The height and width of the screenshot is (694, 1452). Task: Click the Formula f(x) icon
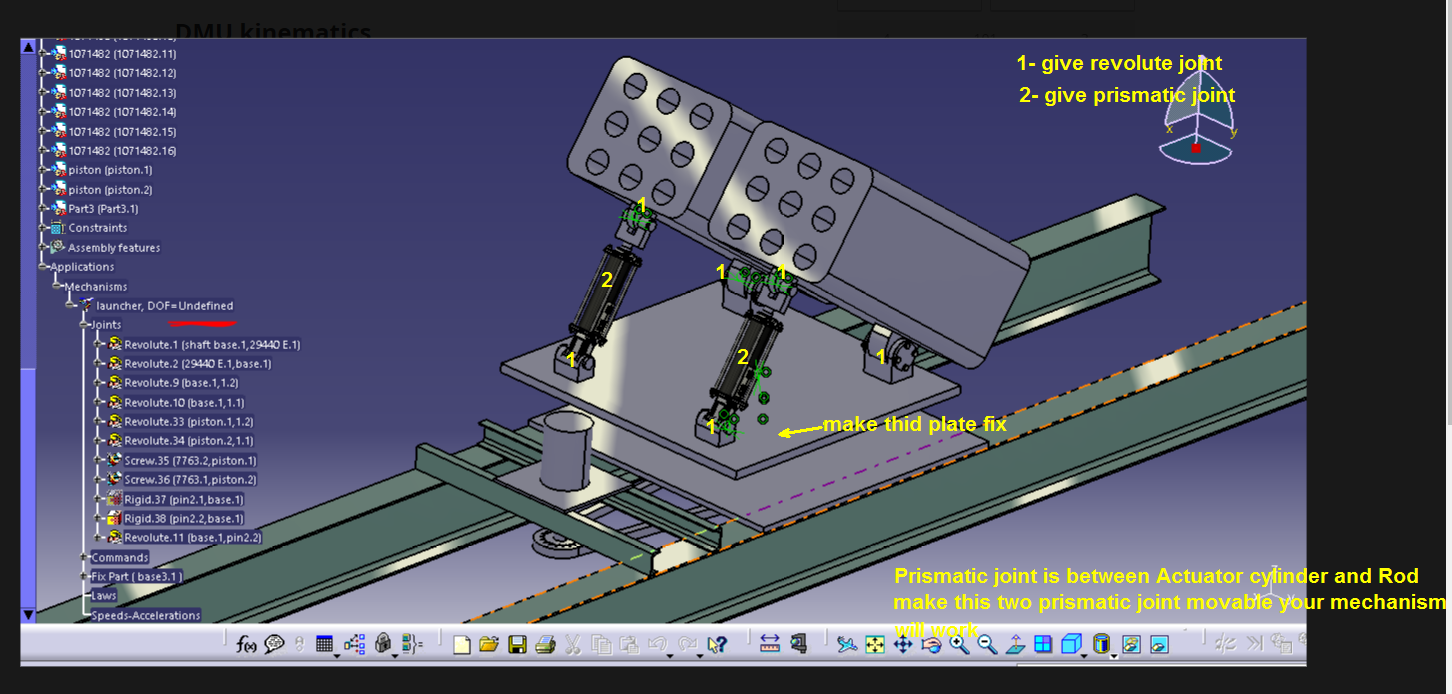[x=246, y=643]
